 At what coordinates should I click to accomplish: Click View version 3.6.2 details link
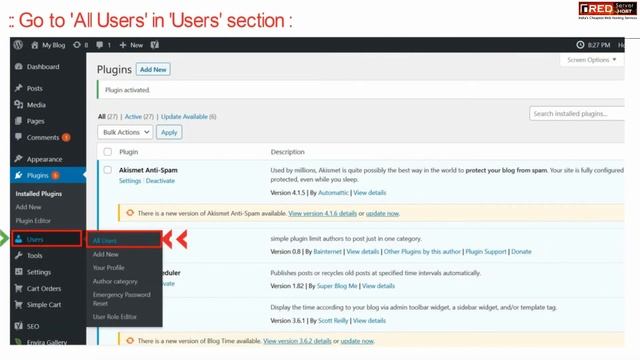[297, 341]
